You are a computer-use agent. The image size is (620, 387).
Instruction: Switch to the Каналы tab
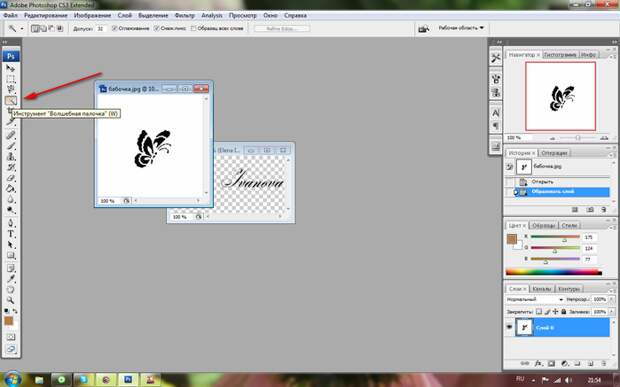541,289
